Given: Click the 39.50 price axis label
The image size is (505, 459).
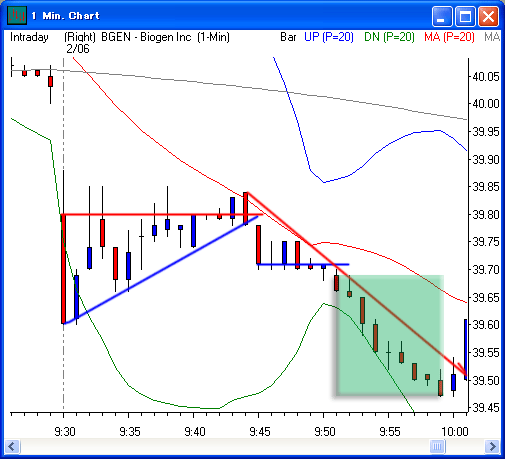Looking at the screenshot, I should coord(486,380).
